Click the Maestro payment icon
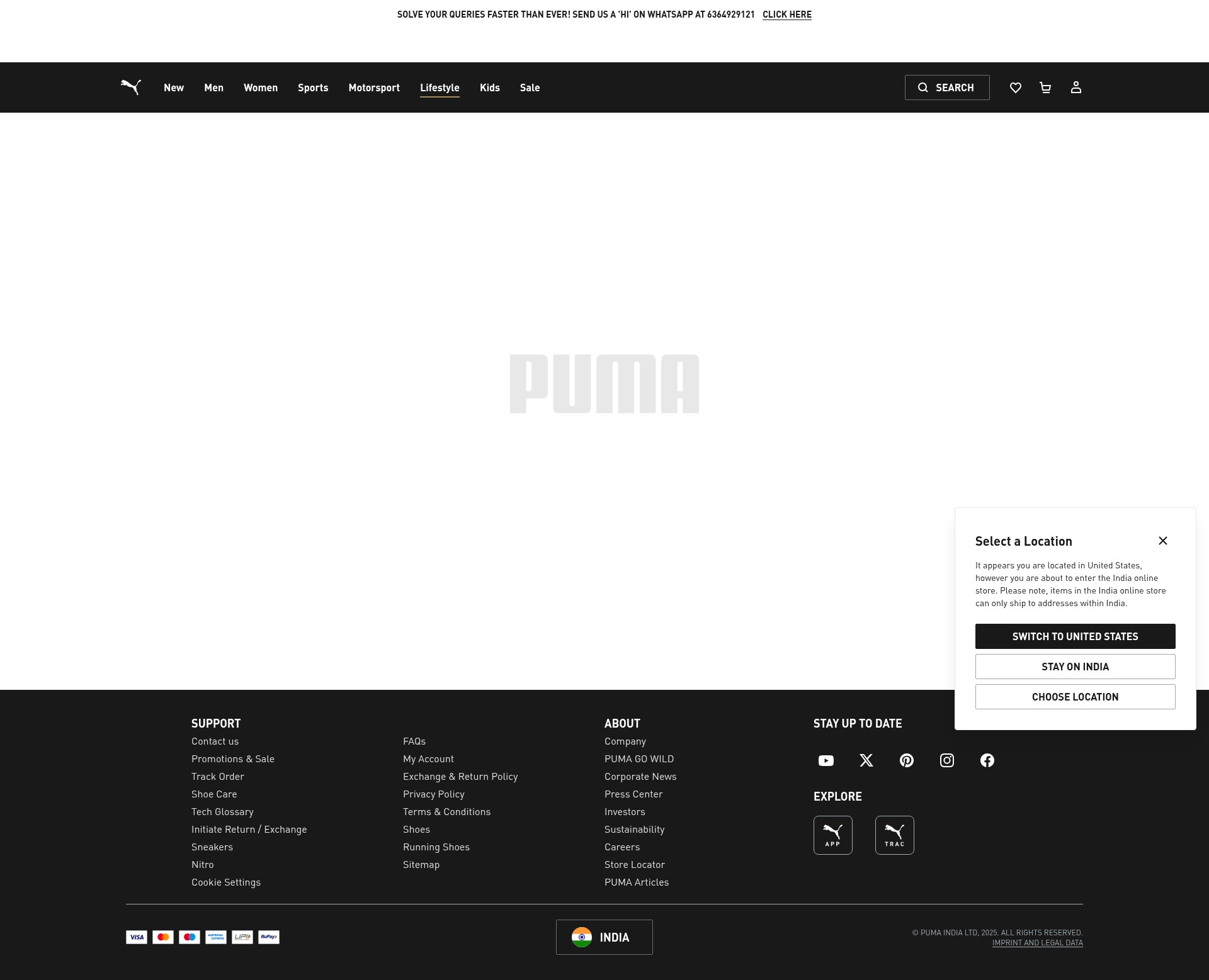This screenshot has height=980, width=1209. (190, 937)
